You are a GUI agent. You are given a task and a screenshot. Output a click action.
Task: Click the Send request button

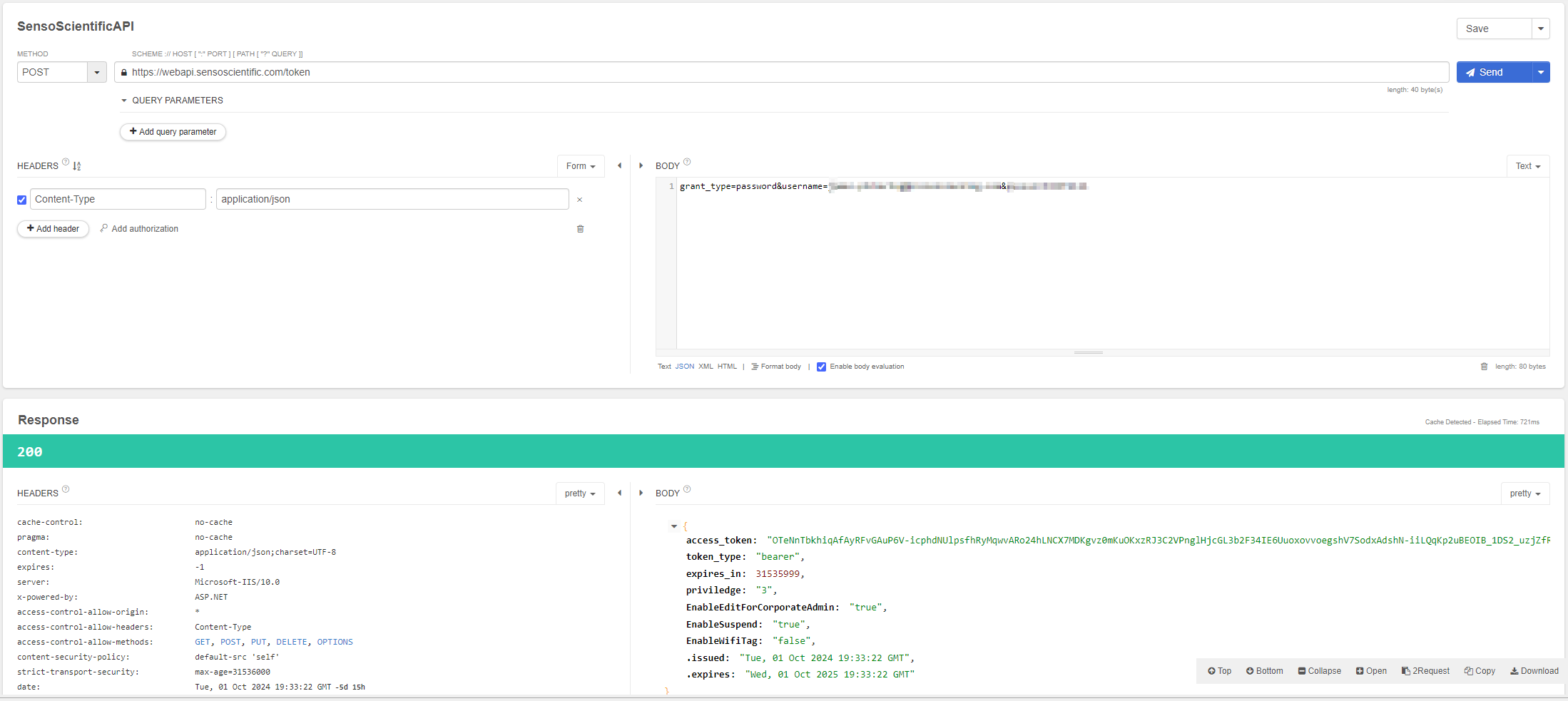point(1494,72)
